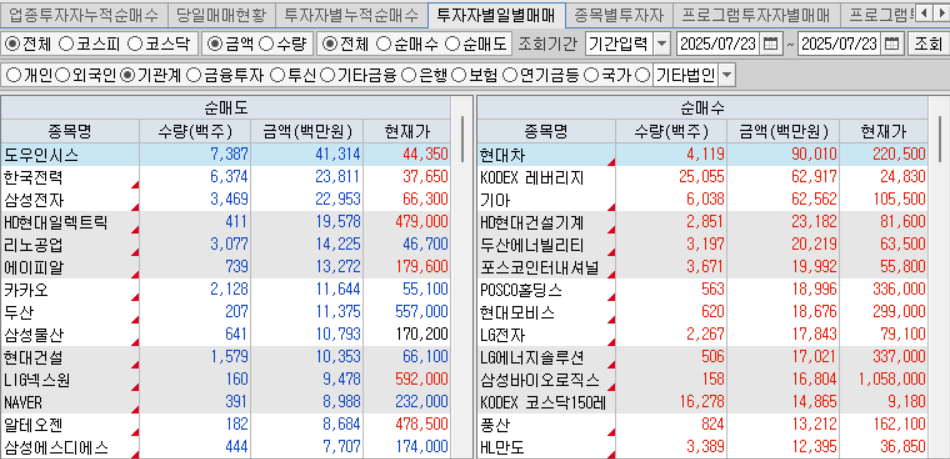Select the 보험 radio button
Image resolution: width=950 pixels, height=459 pixels.
tap(476, 75)
